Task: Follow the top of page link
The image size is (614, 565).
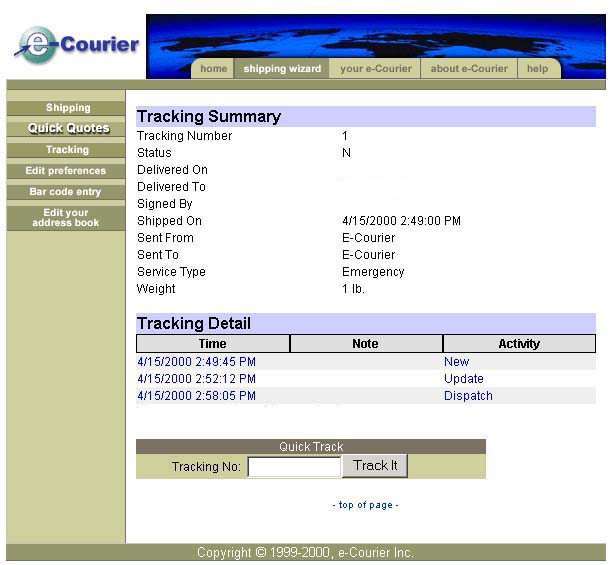Action: 365,505
